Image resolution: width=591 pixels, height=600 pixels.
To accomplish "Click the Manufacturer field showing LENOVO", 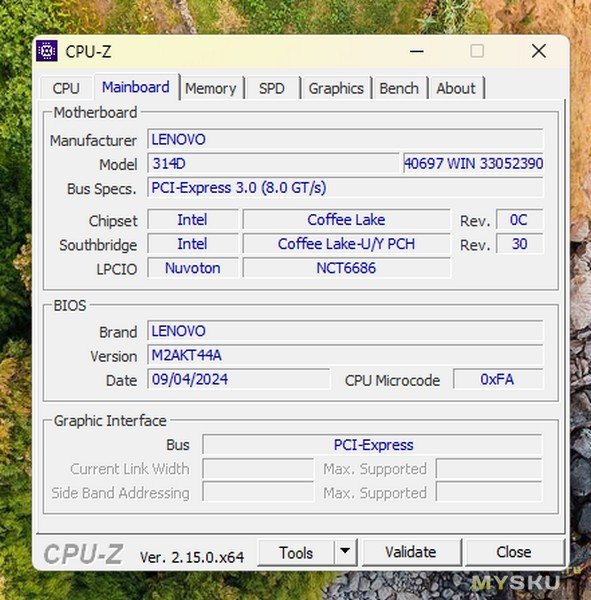I will click(345, 139).
